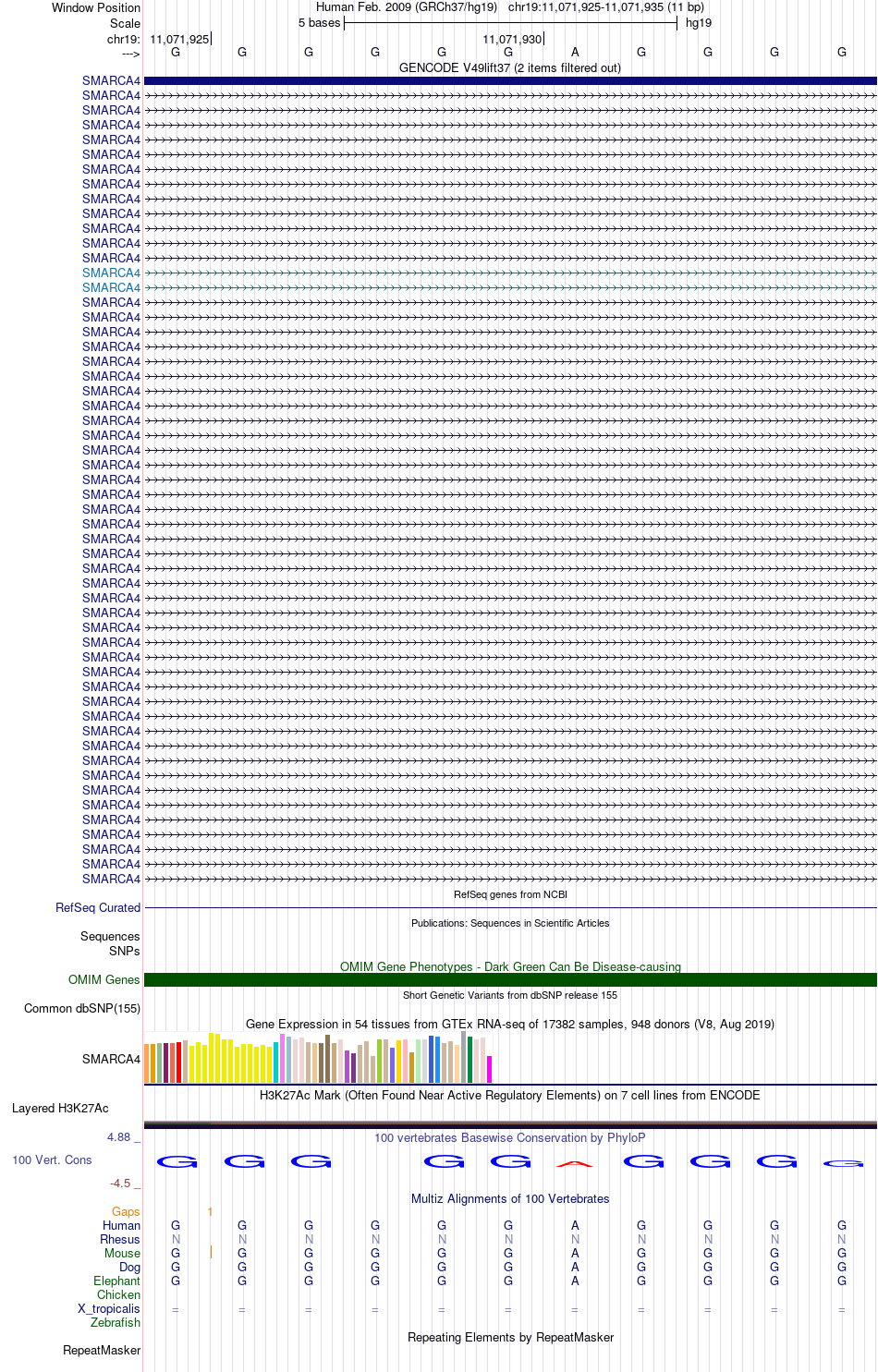Click SMARCA4 label beside GTEx bars
878x1372 pixels.
pyautogui.click(x=111, y=1059)
